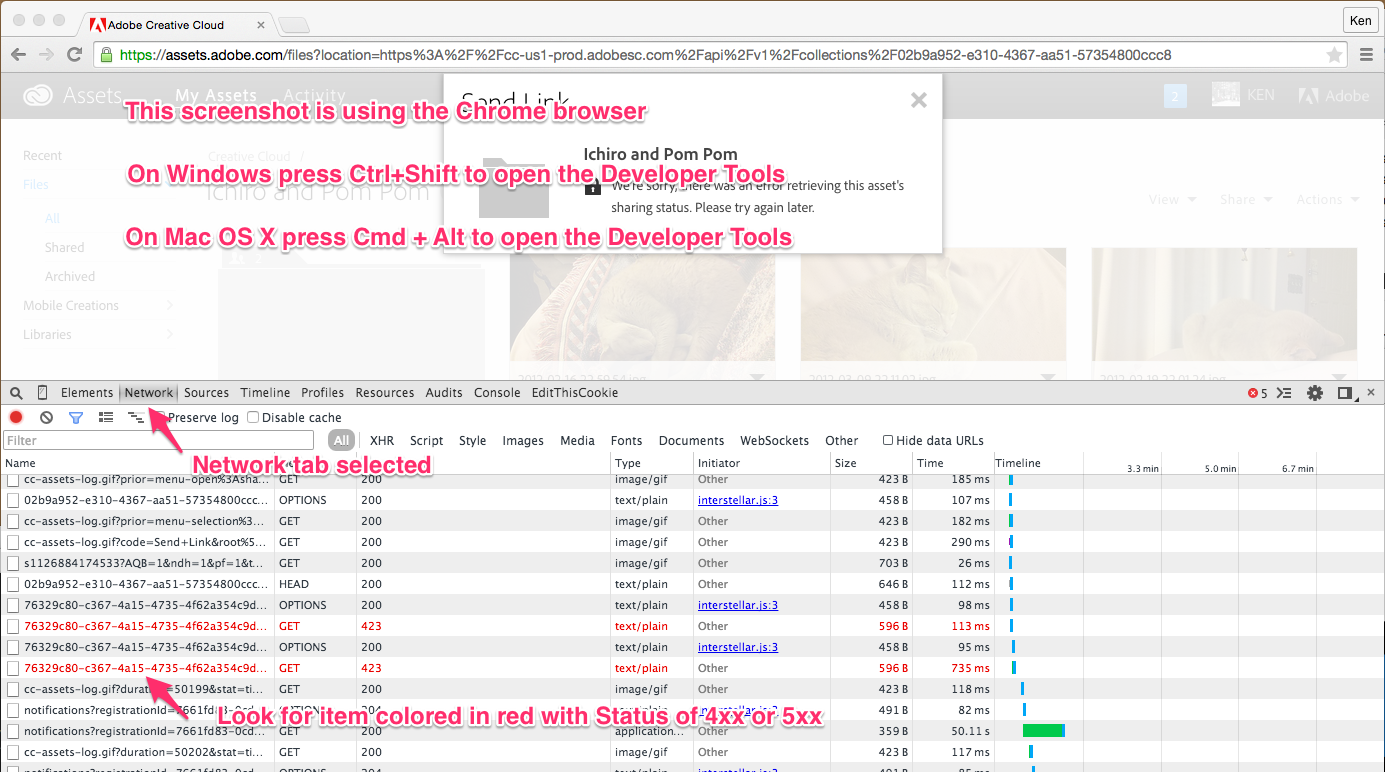Screen dimensions: 1385x772
Task: Reload the page with the refresh icon
Action: point(74,55)
